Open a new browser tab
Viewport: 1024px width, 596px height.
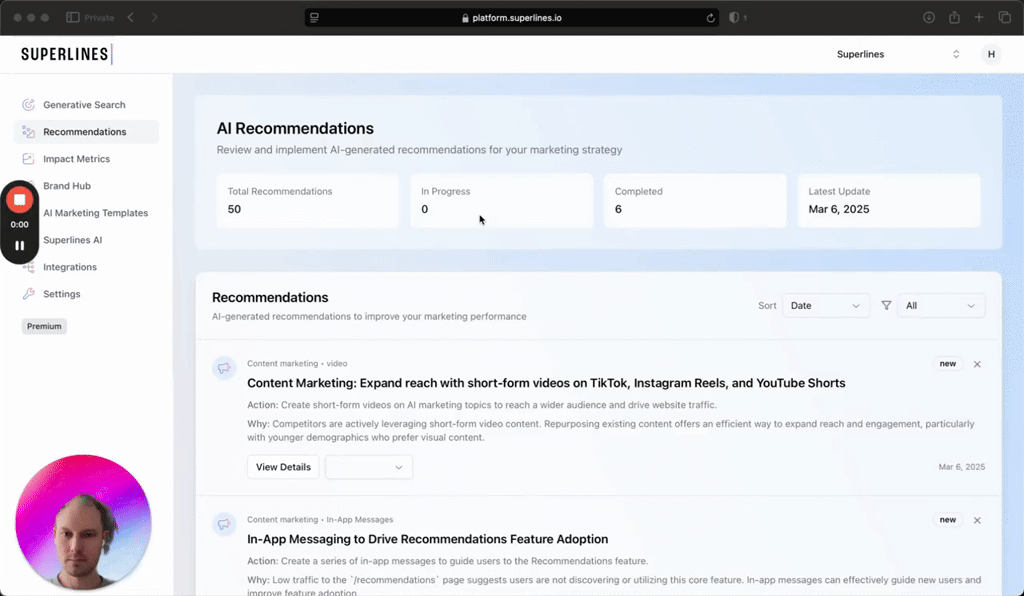point(979,18)
